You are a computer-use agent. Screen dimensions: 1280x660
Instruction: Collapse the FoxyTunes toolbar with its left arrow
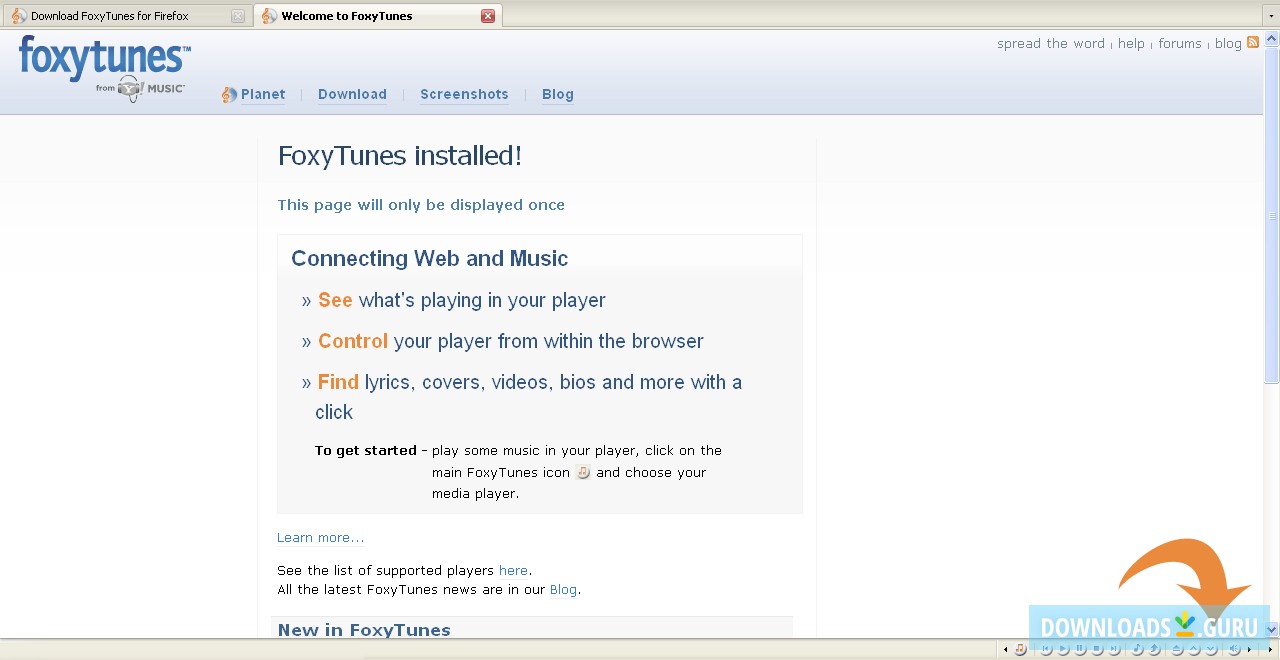point(1005,648)
